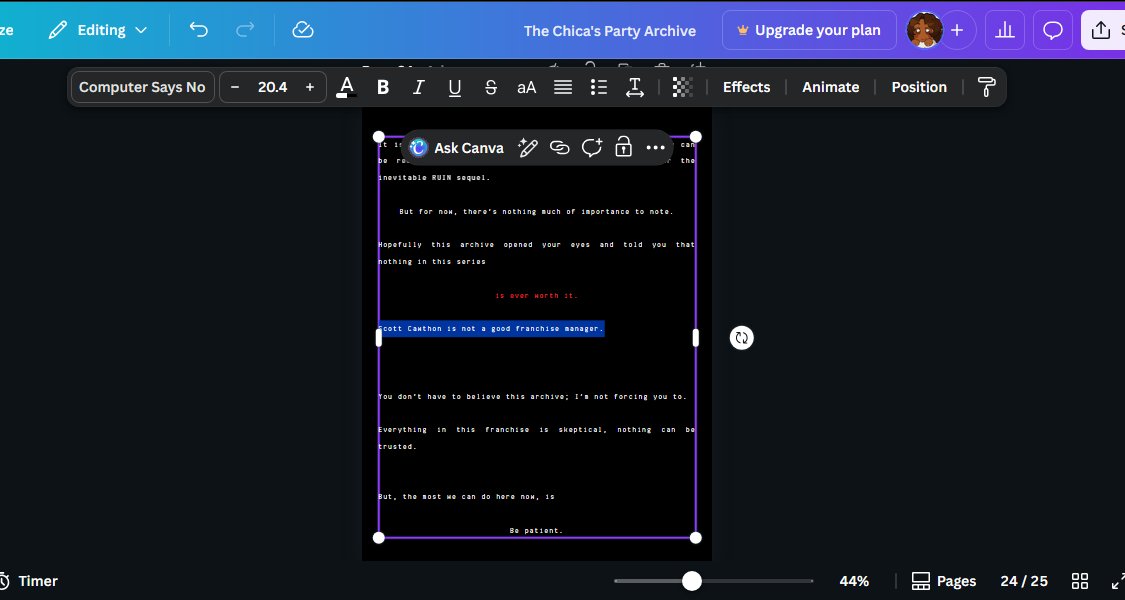Check the cloud save status icon
Image resolution: width=1125 pixels, height=600 pixels.
pyautogui.click(x=303, y=30)
